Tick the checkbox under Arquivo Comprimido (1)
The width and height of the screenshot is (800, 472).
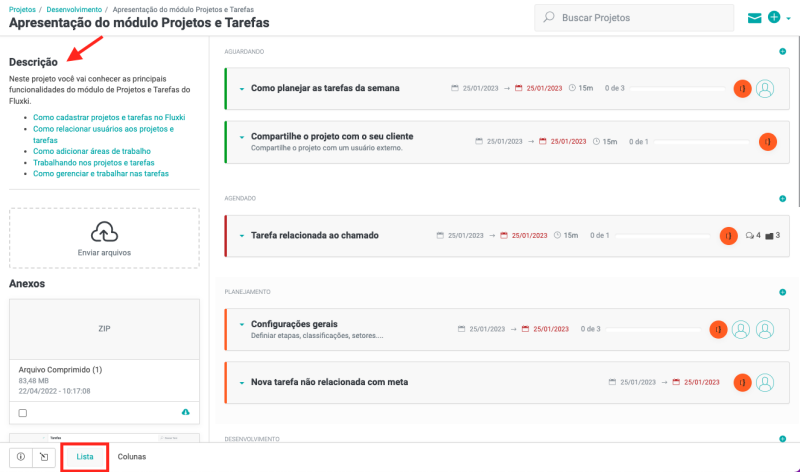23,412
